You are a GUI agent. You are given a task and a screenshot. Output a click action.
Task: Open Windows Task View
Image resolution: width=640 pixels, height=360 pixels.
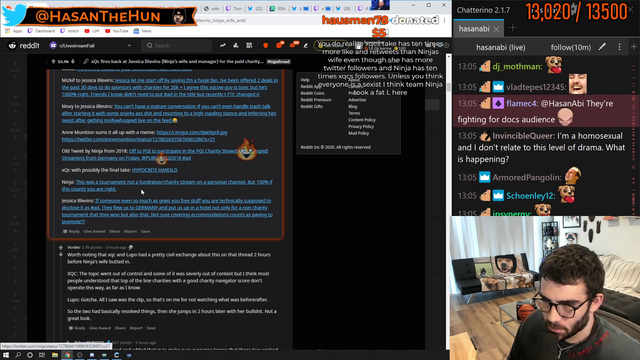point(42,355)
